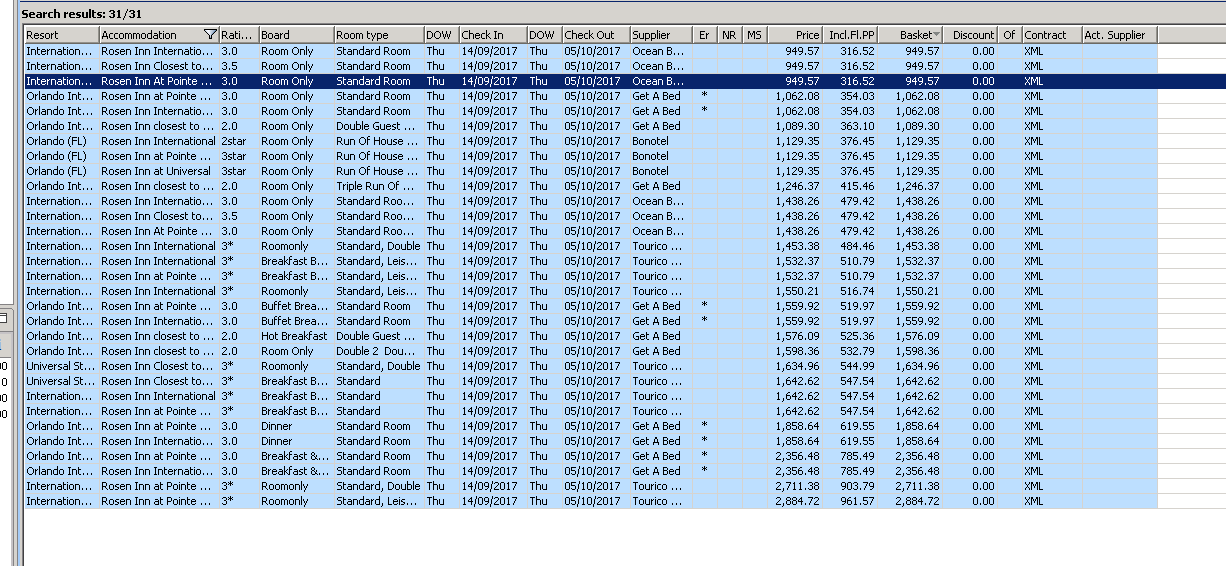Click the sort arrow in Basket header
The height and width of the screenshot is (566, 1226).
[x=936, y=35]
